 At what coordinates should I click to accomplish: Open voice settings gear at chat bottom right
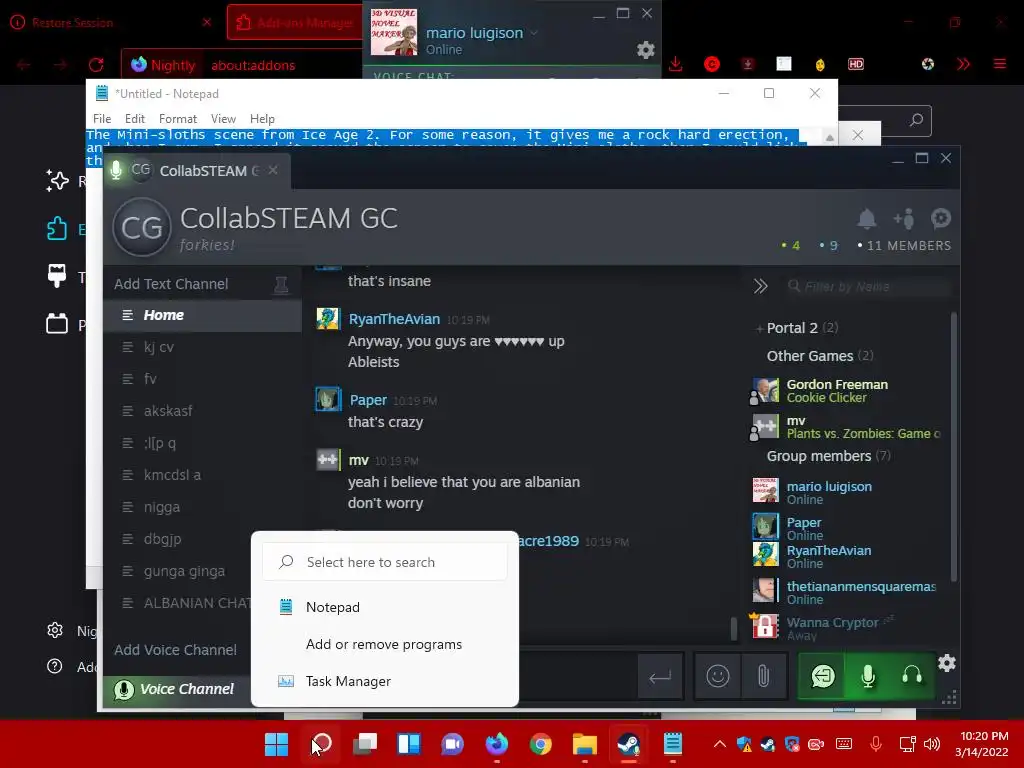coord(946,664)
